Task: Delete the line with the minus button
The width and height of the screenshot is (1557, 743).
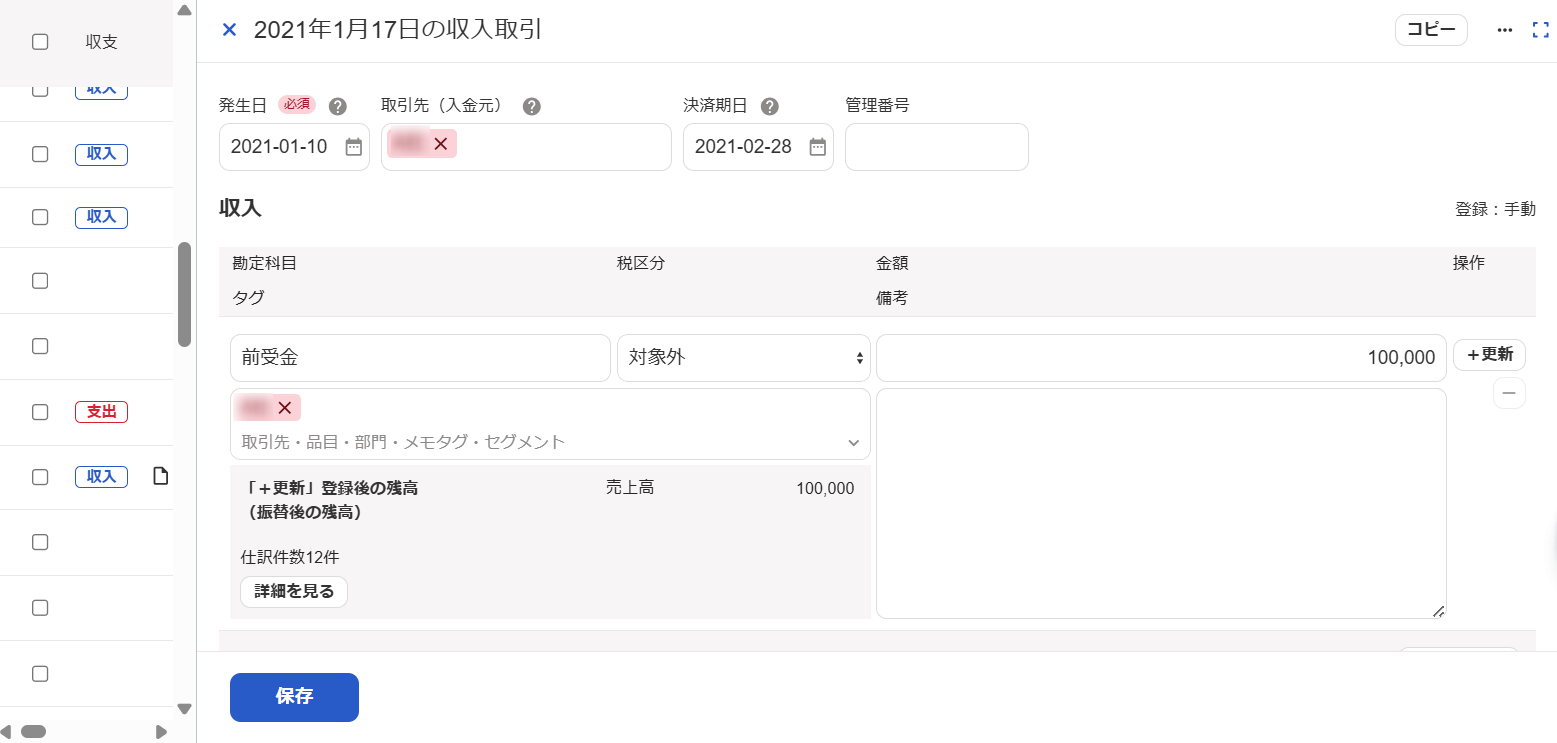Action: 1509,393
